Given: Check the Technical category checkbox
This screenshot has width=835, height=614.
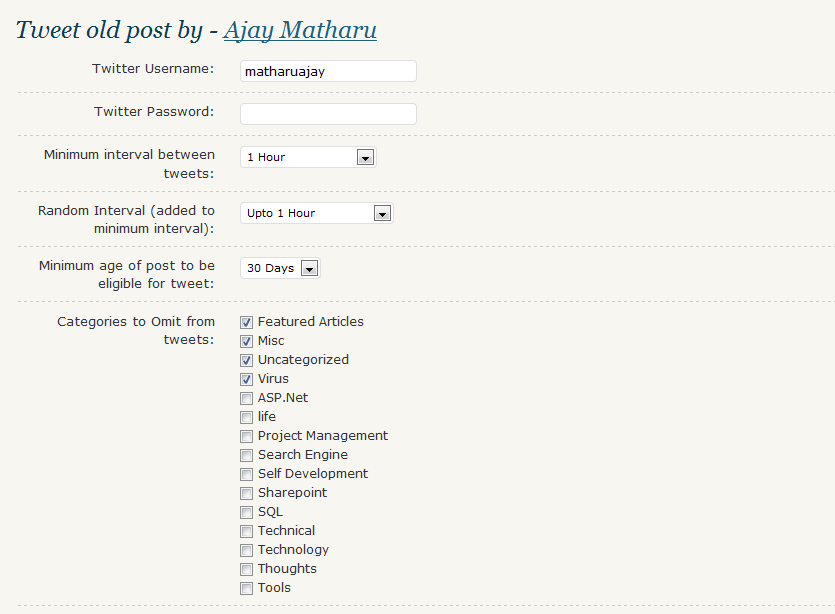Looking at the screenshot, I should click(246, 532).
